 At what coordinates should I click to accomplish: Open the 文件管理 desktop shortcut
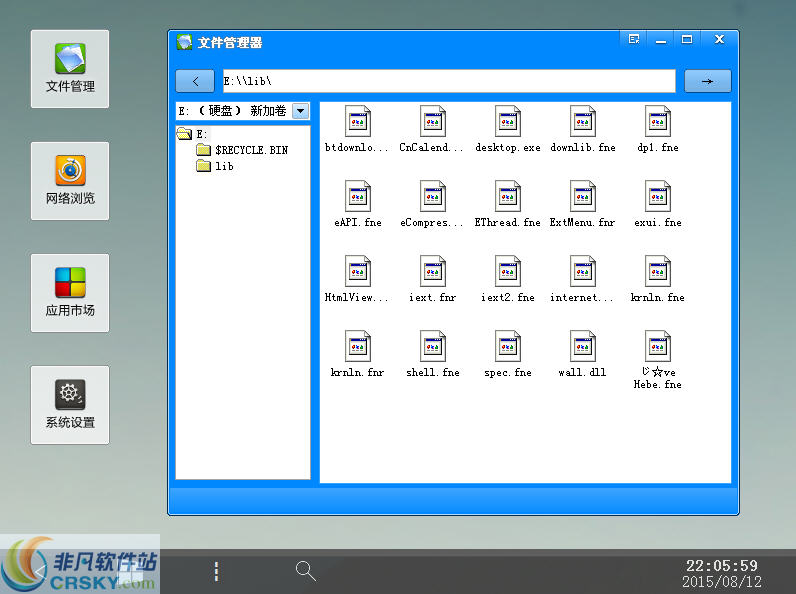click(x=70, y=69)
